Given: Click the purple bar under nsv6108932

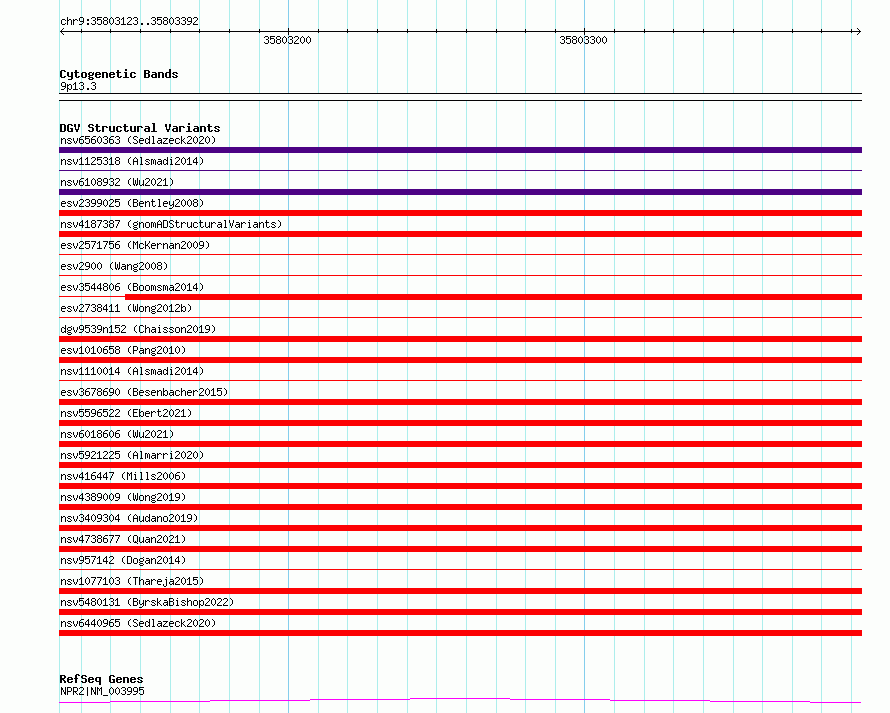Looking at the screenshot, I should point(460,192).
